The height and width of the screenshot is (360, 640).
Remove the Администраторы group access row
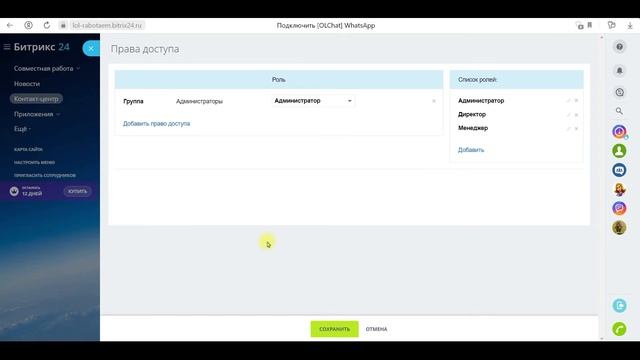click(434, 101)
